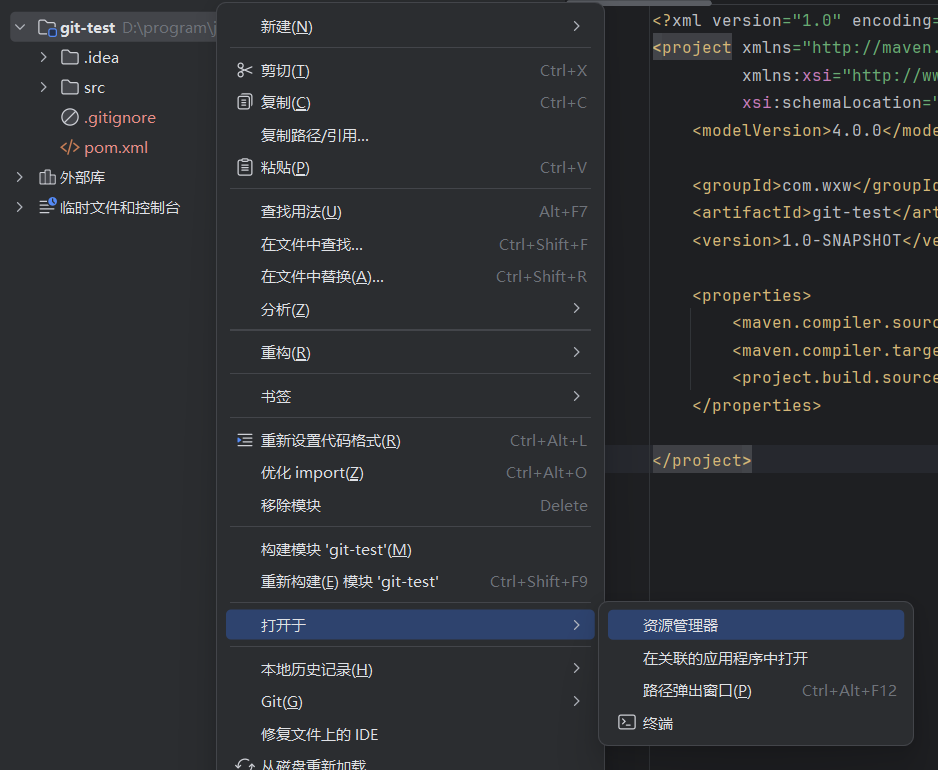Select 路径弹出窗口(P) submenu entry
Screen dimensions: 938x770
coord(756,690)
